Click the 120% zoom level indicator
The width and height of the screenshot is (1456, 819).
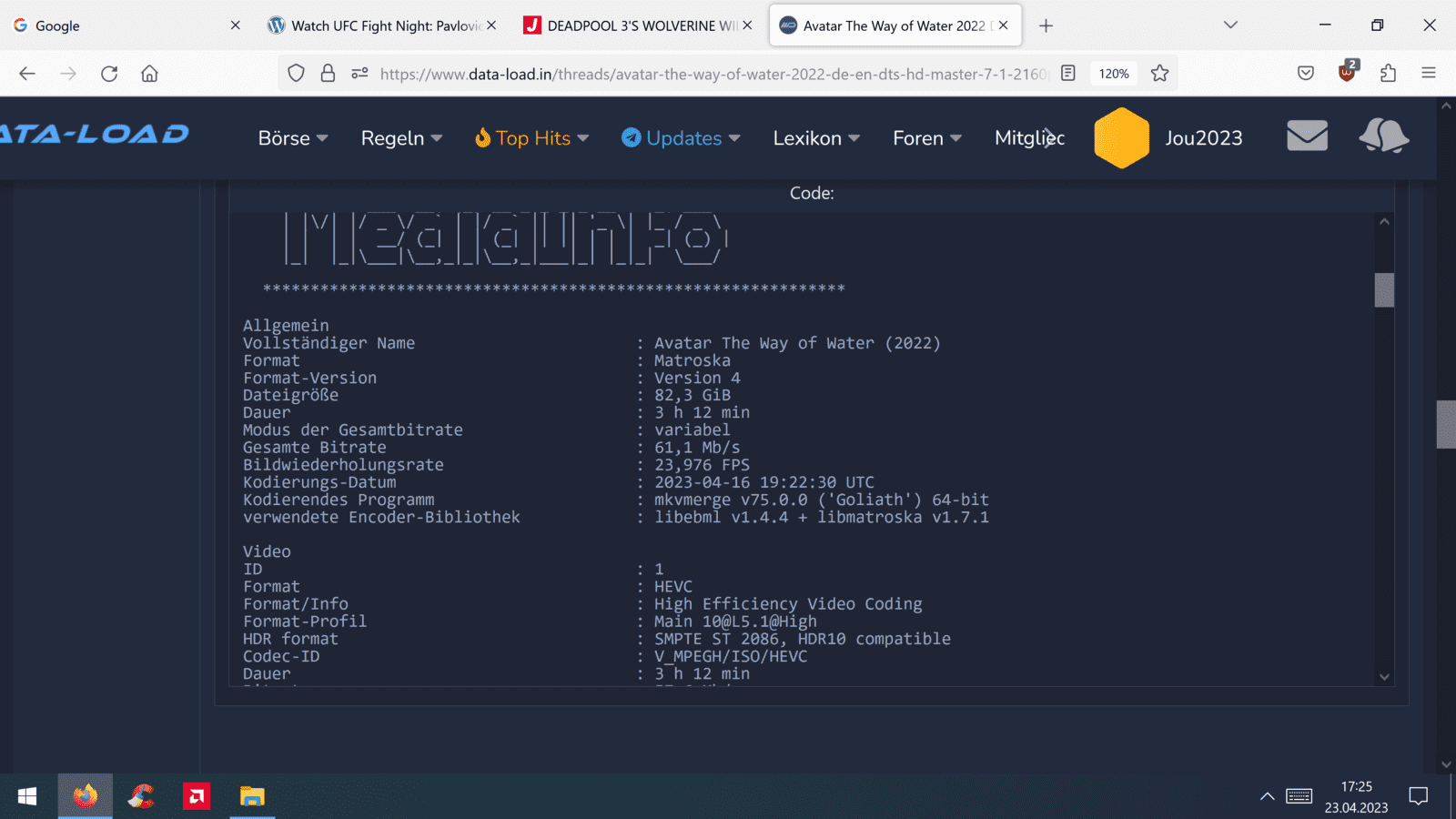[1114, 74]
